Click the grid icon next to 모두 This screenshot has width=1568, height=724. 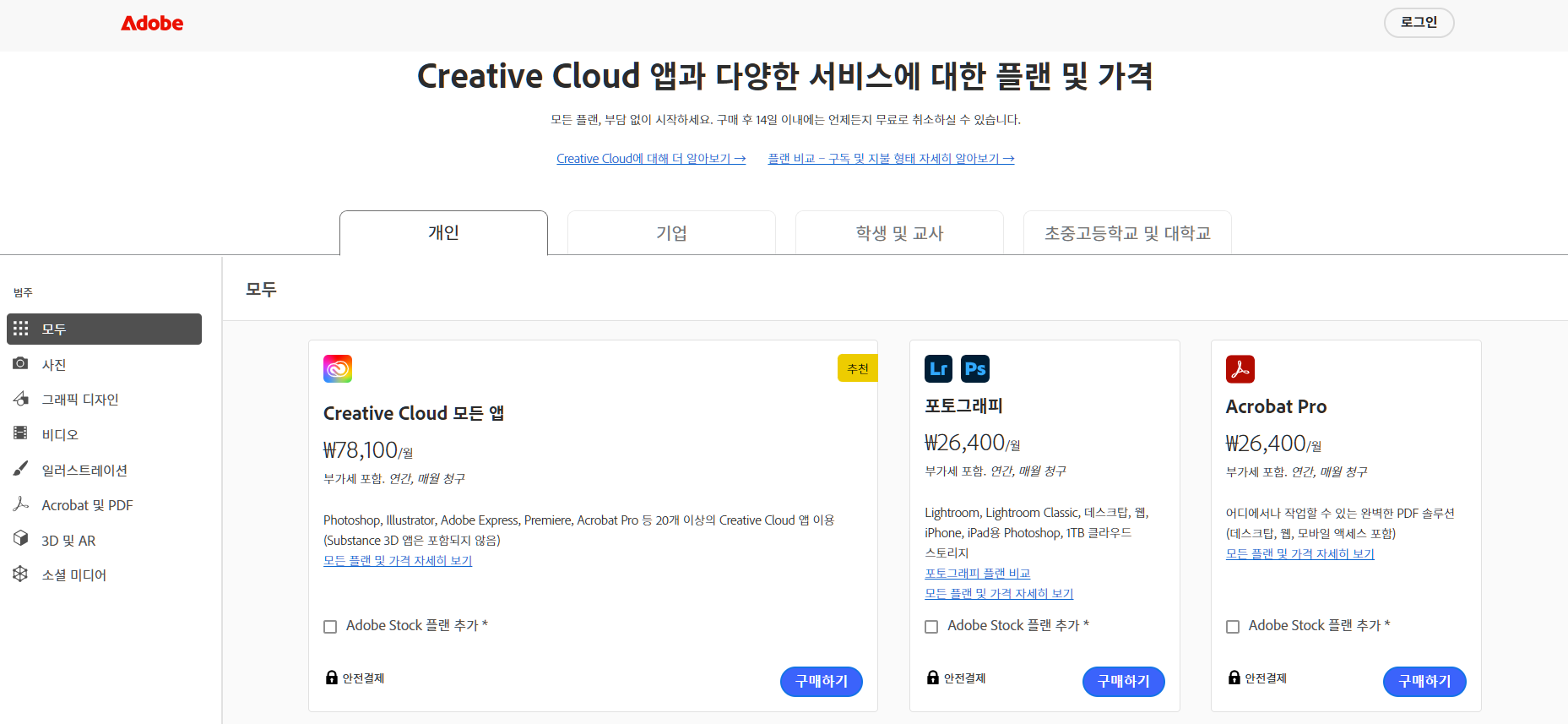[x=21, y=329]
